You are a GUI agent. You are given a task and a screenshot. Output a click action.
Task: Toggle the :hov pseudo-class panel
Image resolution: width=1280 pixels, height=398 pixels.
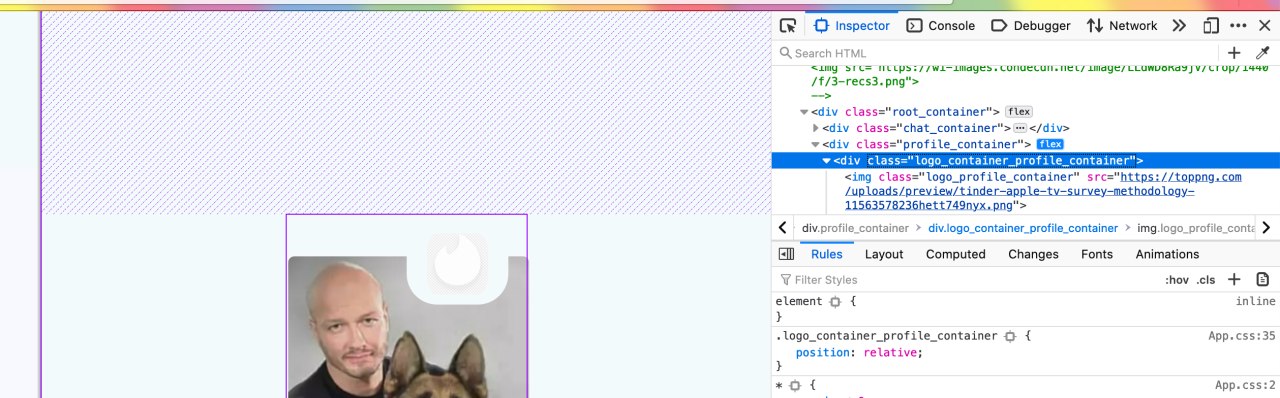[1176, 280]
